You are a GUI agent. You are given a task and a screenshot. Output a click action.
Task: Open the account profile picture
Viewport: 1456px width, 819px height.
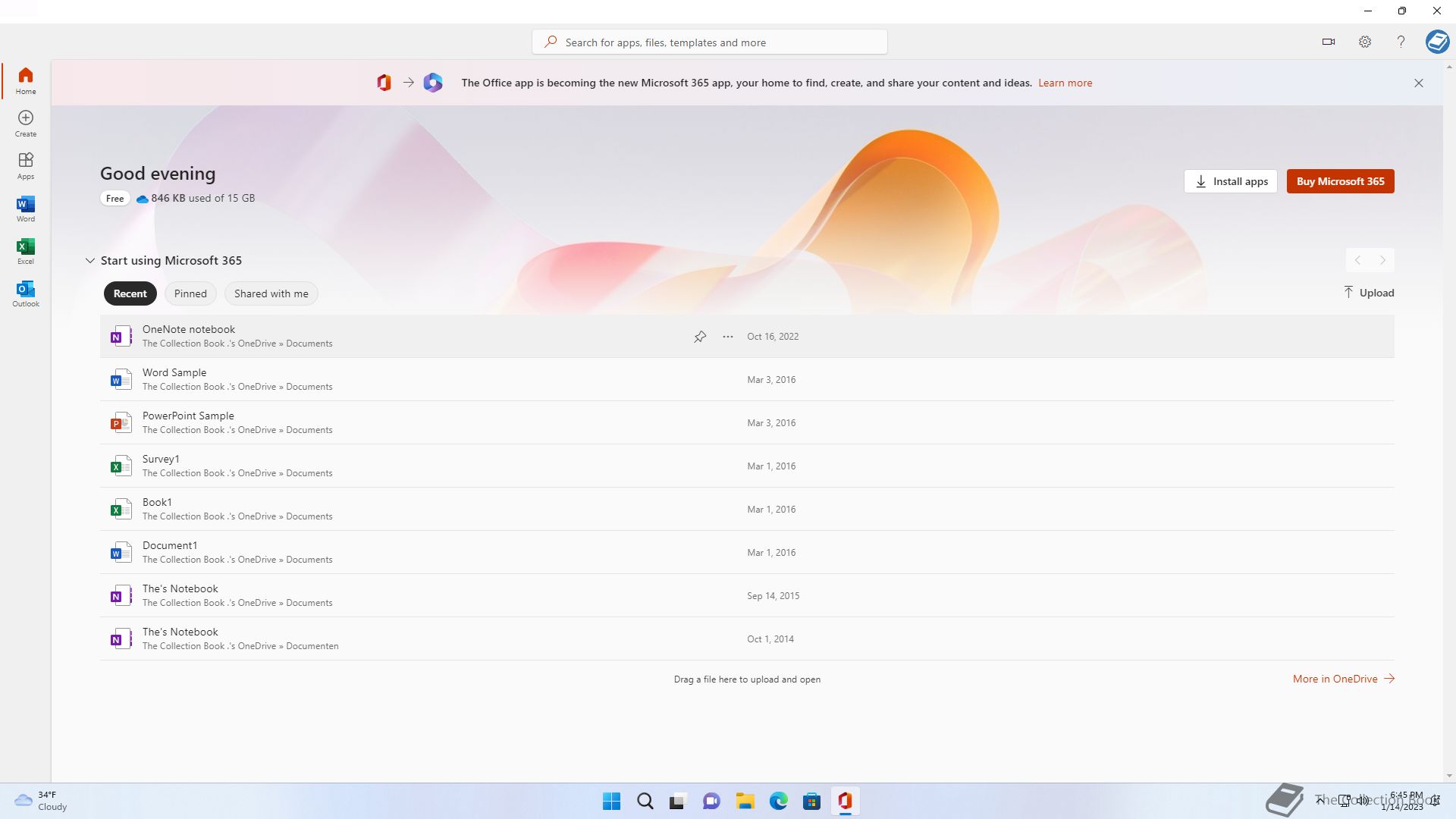tap(1437, 41)
